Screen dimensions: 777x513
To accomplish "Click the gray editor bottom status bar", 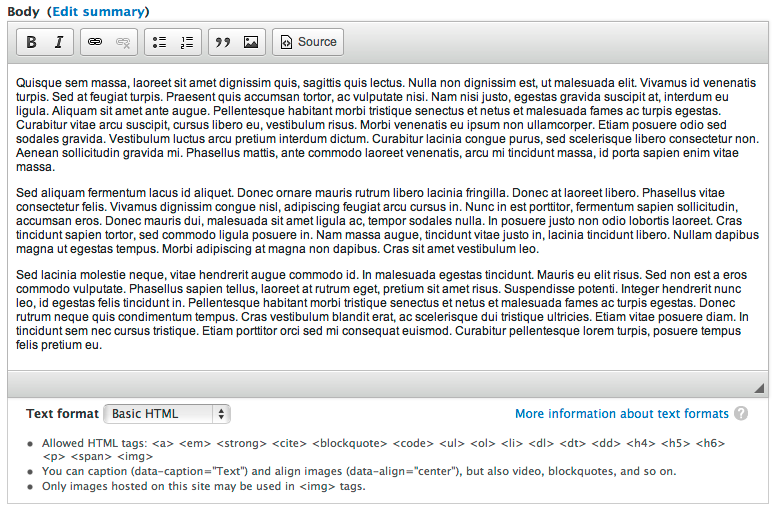I will point(380,385).
